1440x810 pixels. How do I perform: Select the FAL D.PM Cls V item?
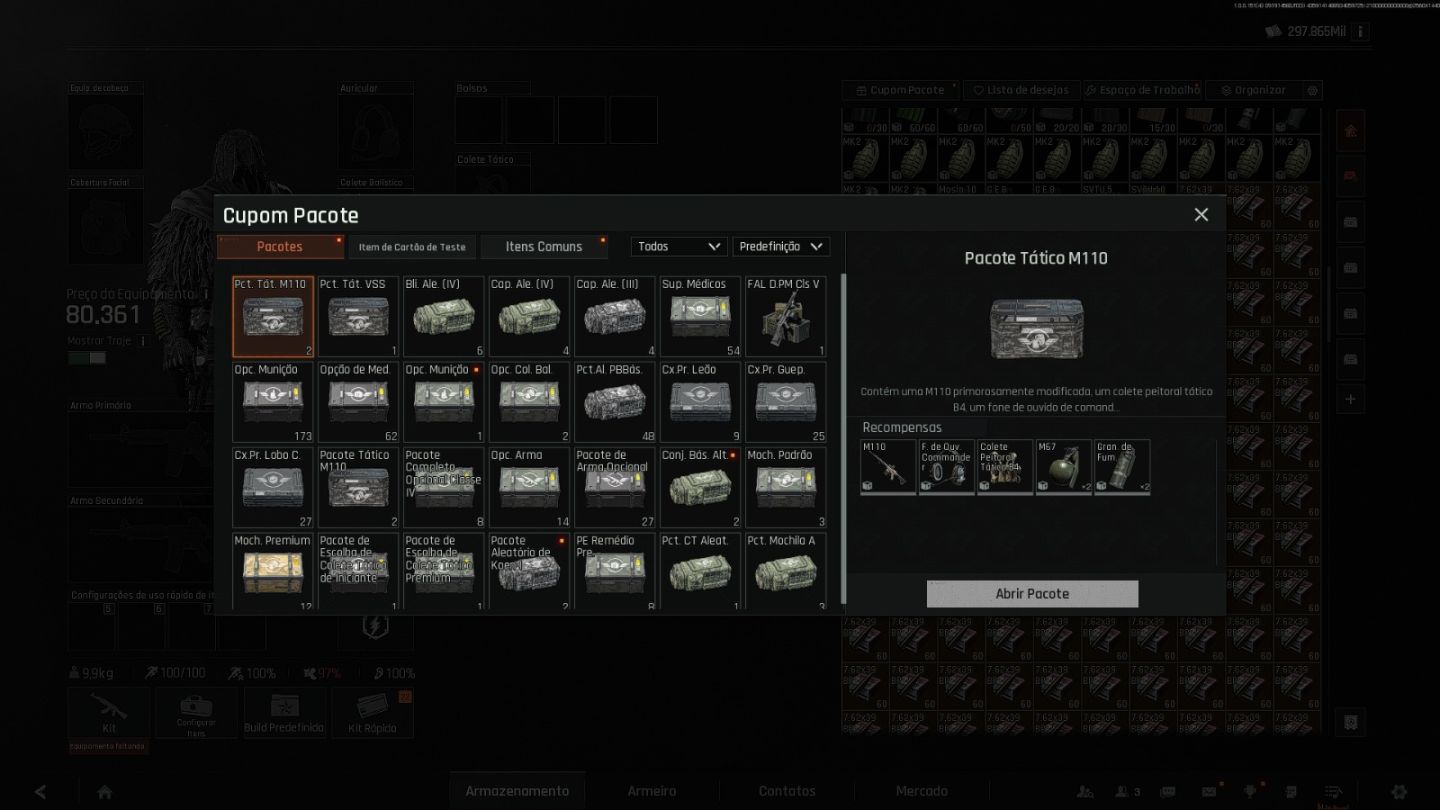coord(786,317)
